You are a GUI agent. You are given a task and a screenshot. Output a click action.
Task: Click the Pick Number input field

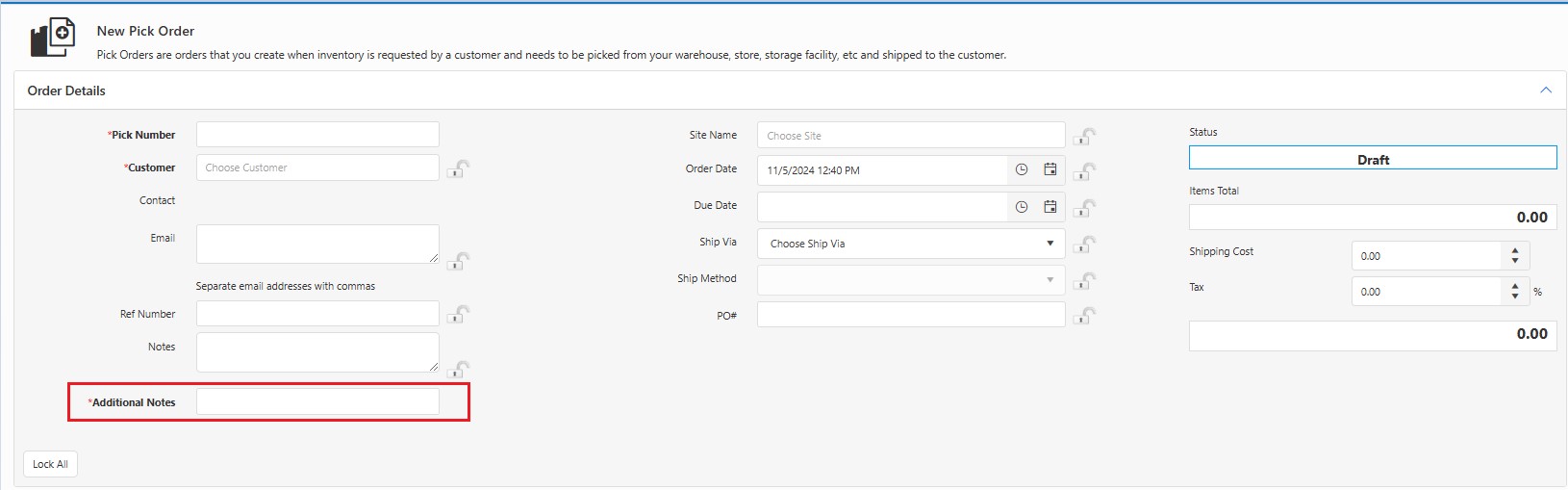point(317,135)
